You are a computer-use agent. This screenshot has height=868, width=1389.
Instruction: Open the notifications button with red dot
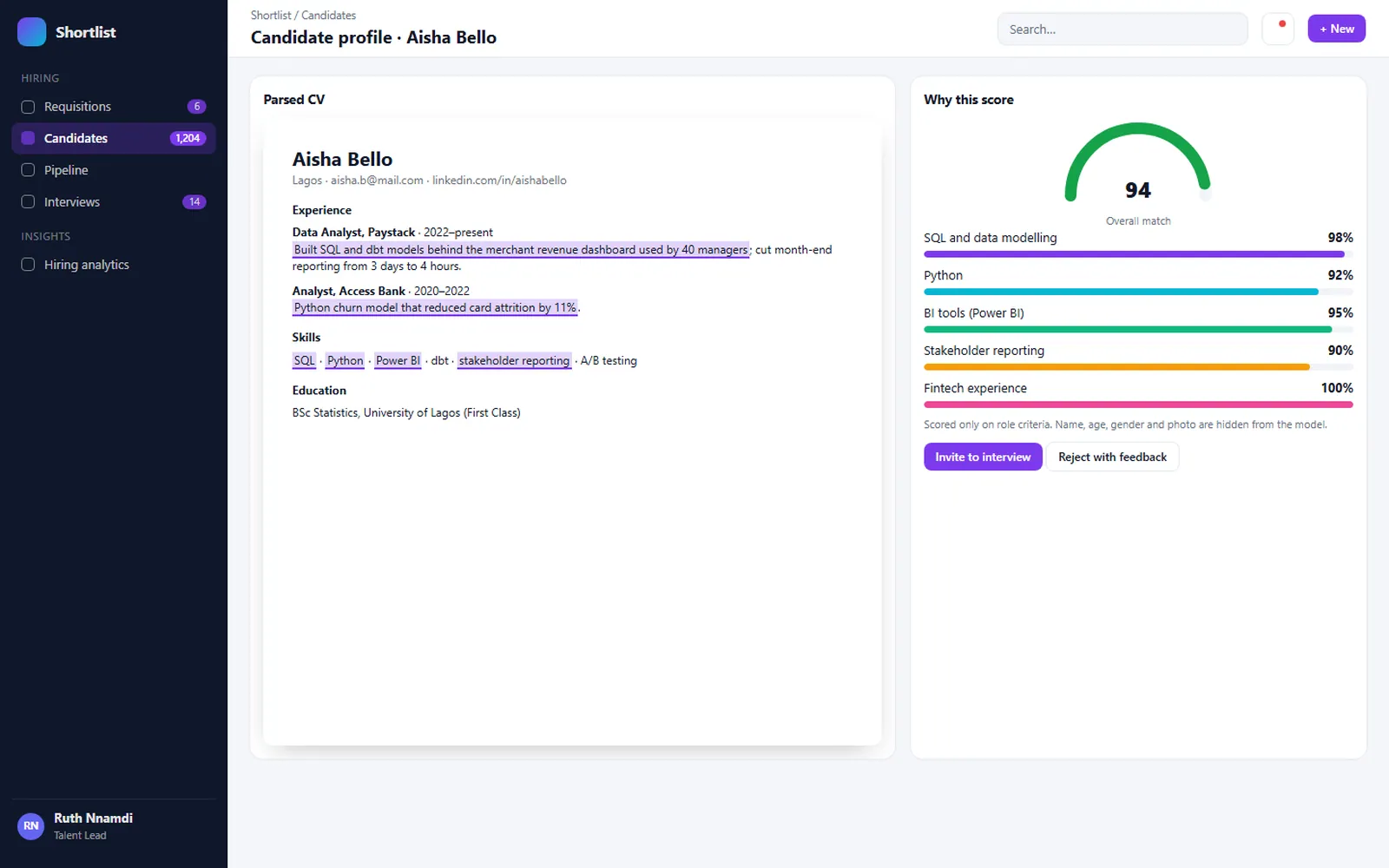[x=1278, y=29]
